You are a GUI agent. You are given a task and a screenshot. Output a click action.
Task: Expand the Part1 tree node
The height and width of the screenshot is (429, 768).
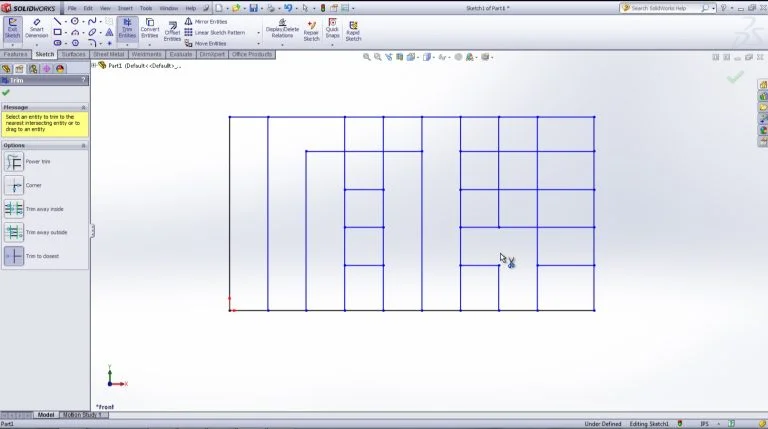pyautogui.click(x=94, y=66)
